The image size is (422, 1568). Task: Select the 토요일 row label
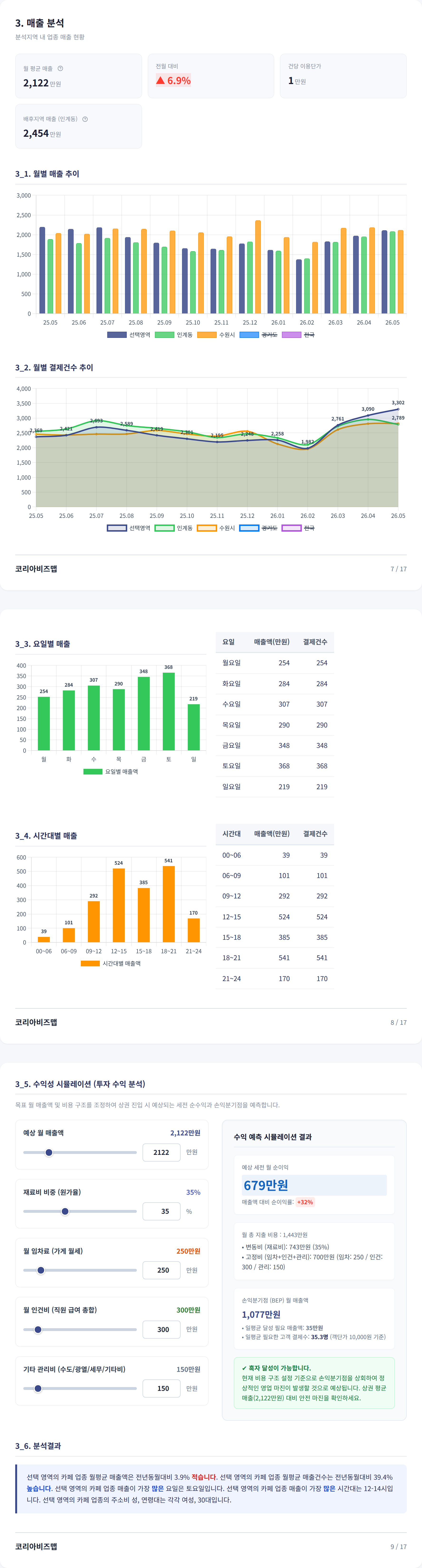coord(231,766)
